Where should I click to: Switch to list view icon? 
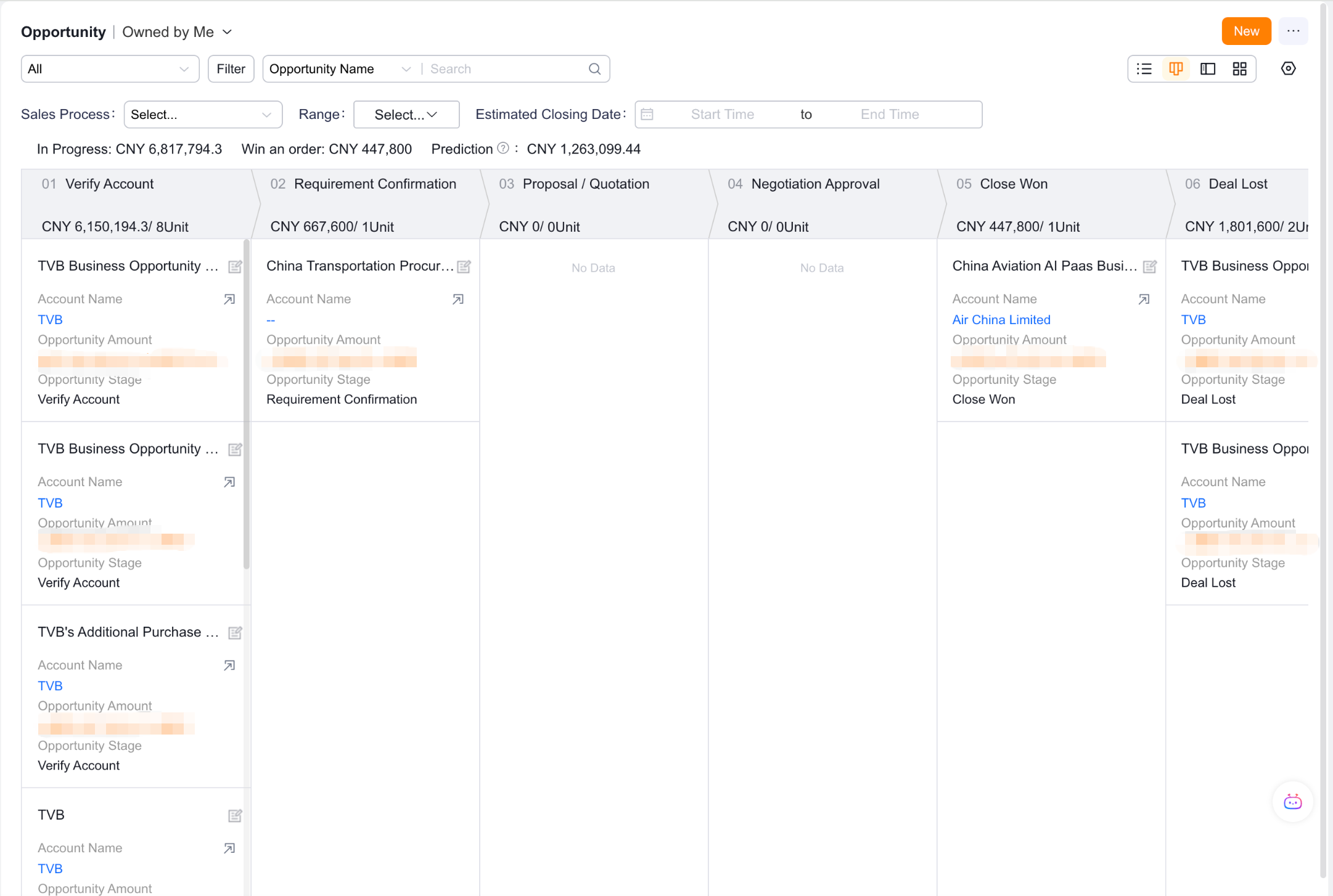pyautogui.click(x=1144, y=69)
